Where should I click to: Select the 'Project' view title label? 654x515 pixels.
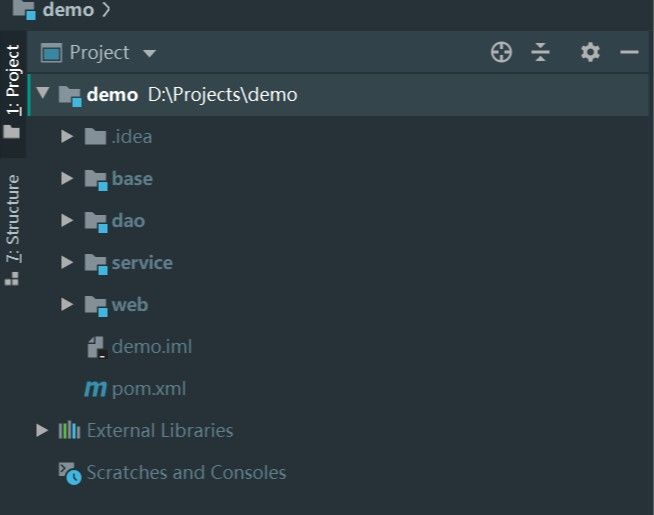(x=99, y=53)
